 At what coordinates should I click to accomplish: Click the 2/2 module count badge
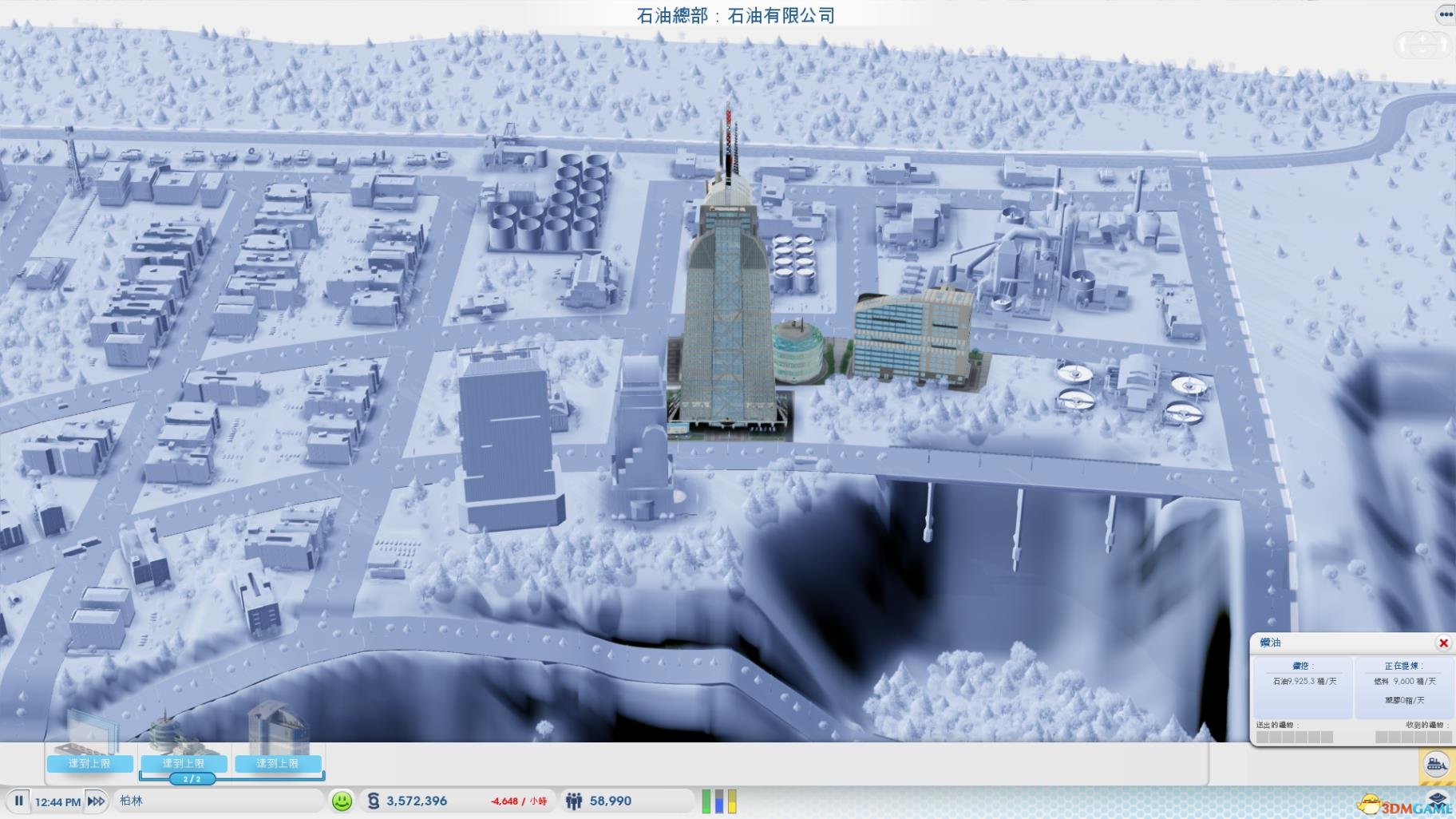point(192,778)
